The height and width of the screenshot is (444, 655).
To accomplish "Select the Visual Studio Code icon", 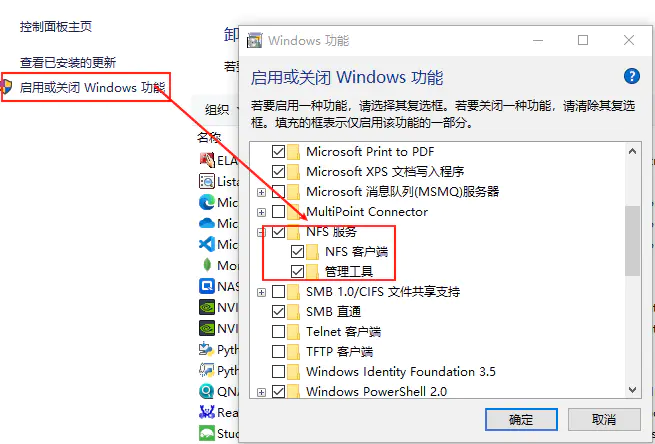I will coord(207,244).
